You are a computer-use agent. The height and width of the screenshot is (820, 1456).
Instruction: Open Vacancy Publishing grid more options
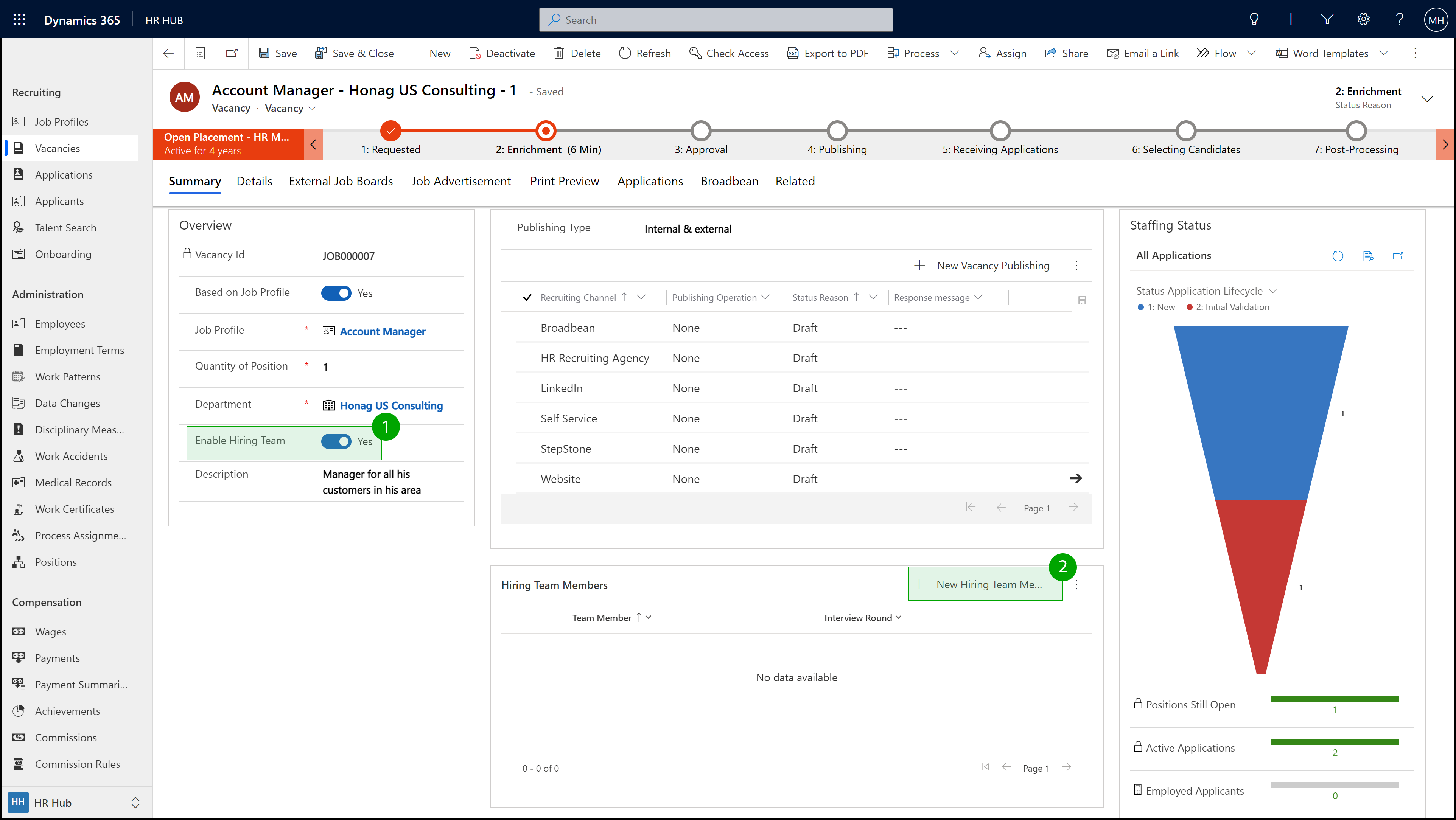[1076, 266]
